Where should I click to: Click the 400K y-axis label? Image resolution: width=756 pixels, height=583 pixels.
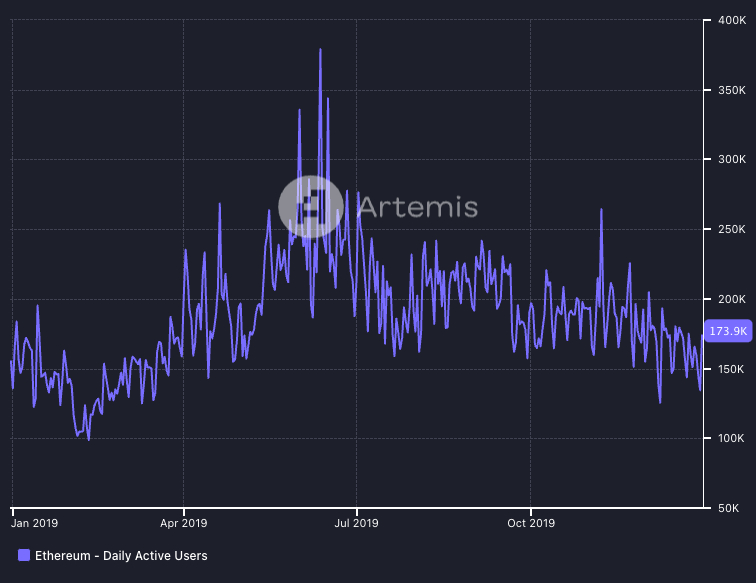732,20
